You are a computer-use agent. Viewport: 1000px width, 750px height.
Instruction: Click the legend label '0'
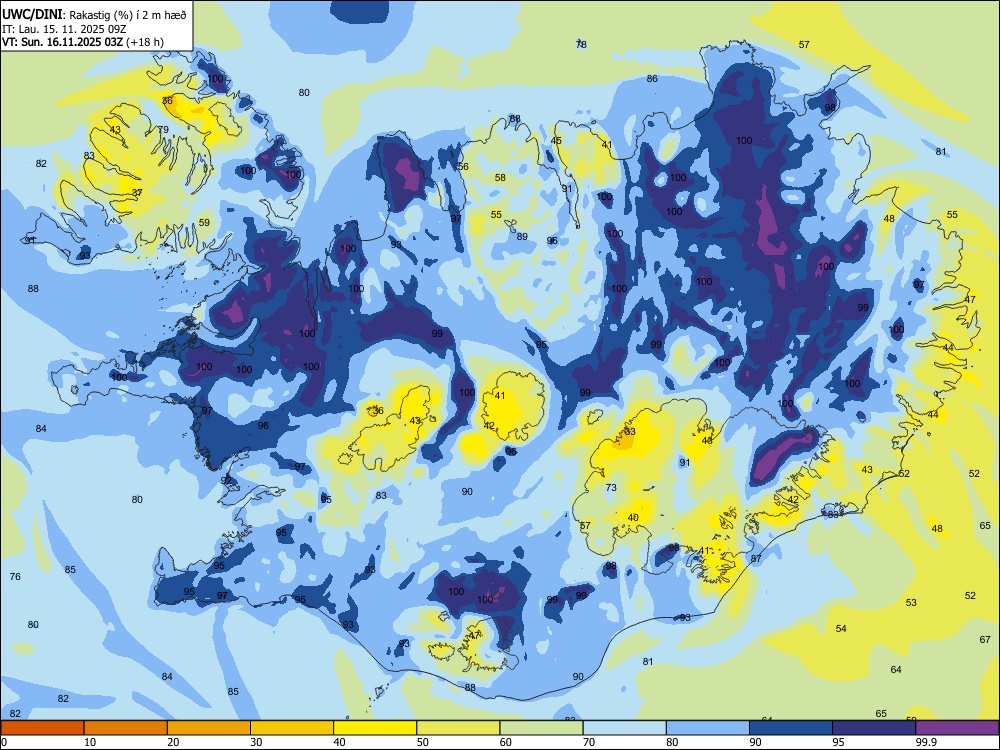[4, 742]
